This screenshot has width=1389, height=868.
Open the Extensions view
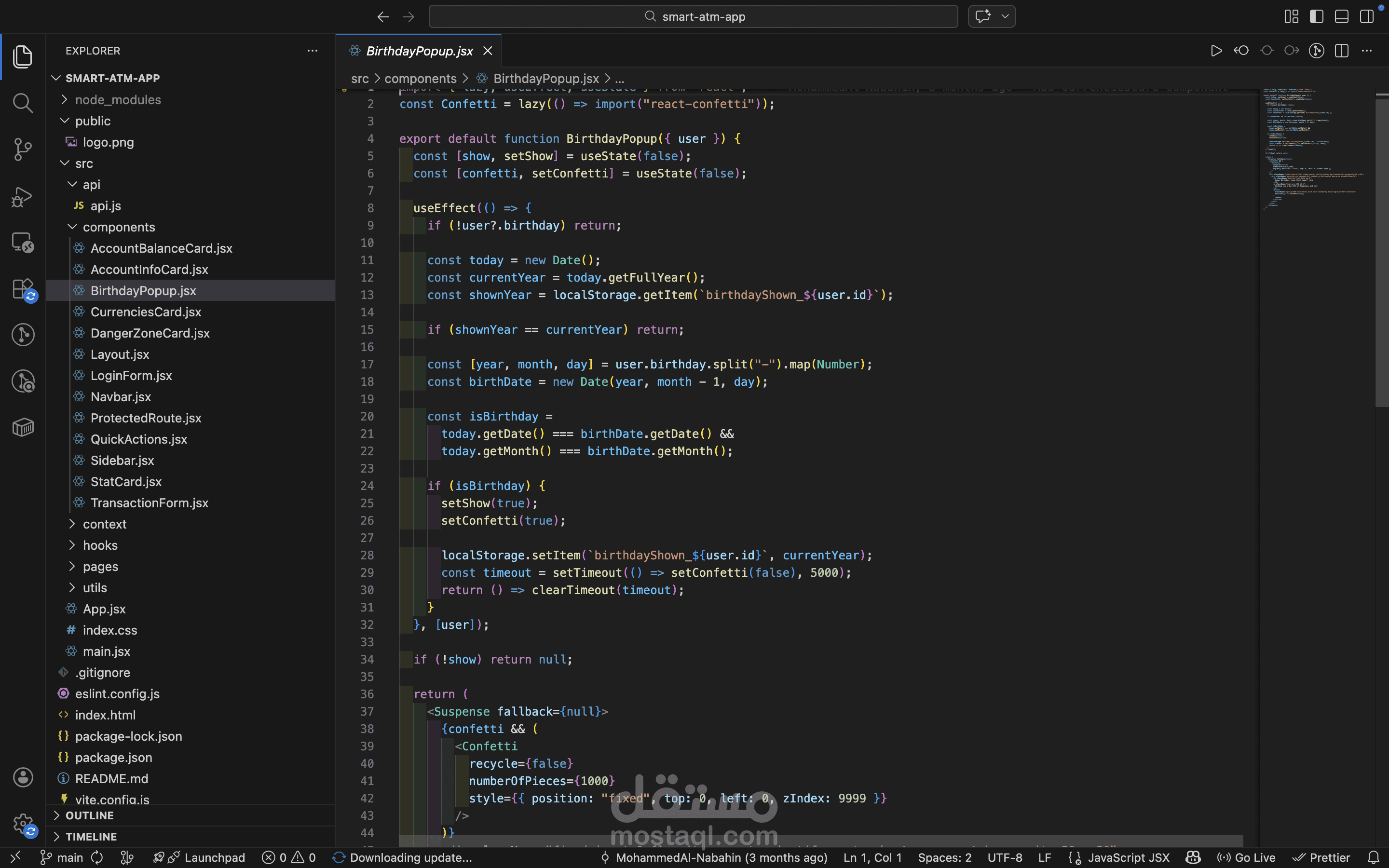[x=22, y=288]
